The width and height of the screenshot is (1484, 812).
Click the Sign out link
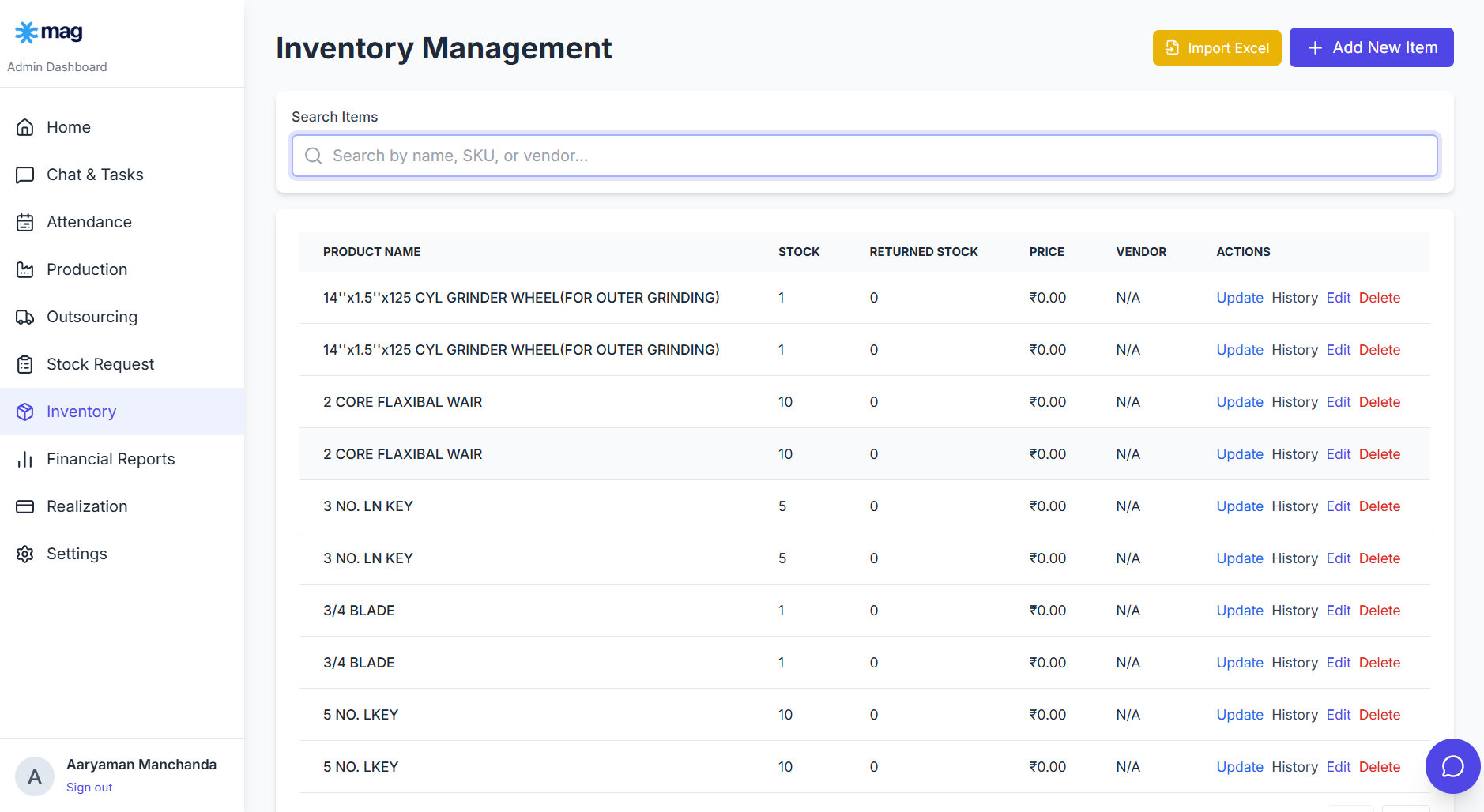[89, 787]
